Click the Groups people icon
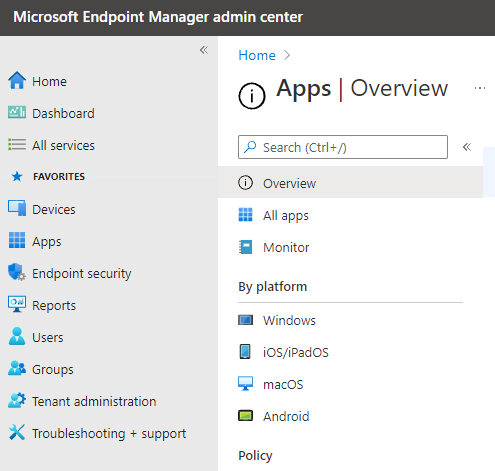 (x=17, y=368)
